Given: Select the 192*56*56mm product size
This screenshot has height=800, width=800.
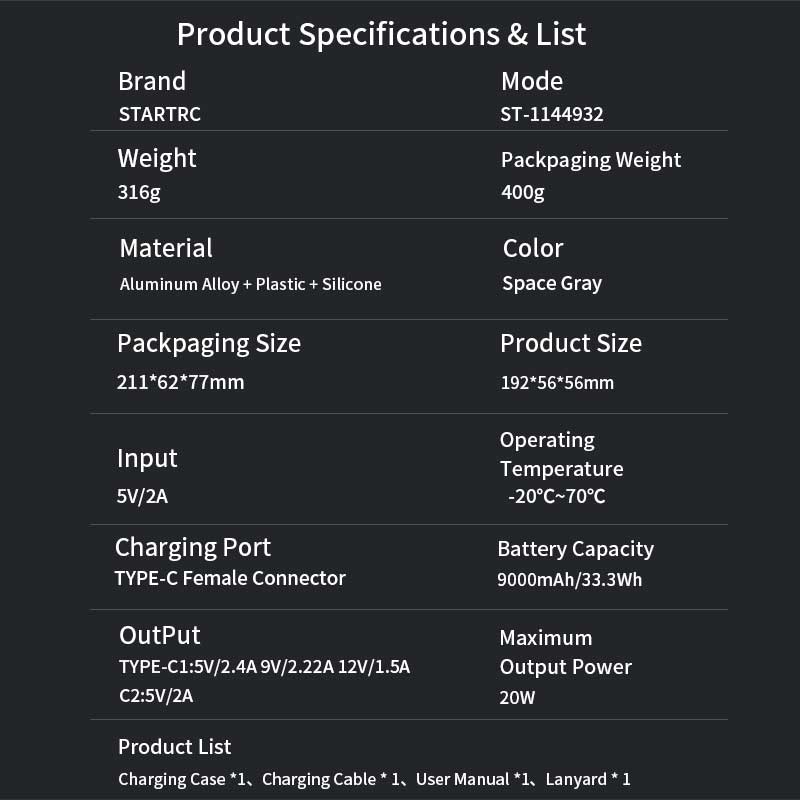Looking at the screenshot, I should pos(557,383).
